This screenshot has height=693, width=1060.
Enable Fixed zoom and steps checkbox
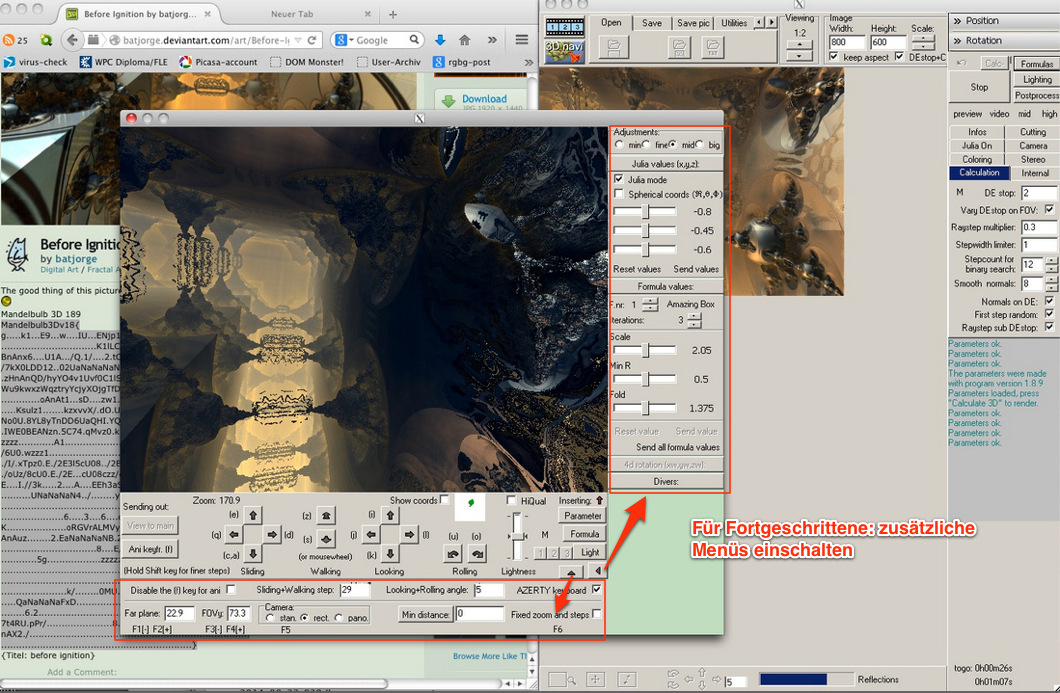pyautogui.click(x=596, y=614)
